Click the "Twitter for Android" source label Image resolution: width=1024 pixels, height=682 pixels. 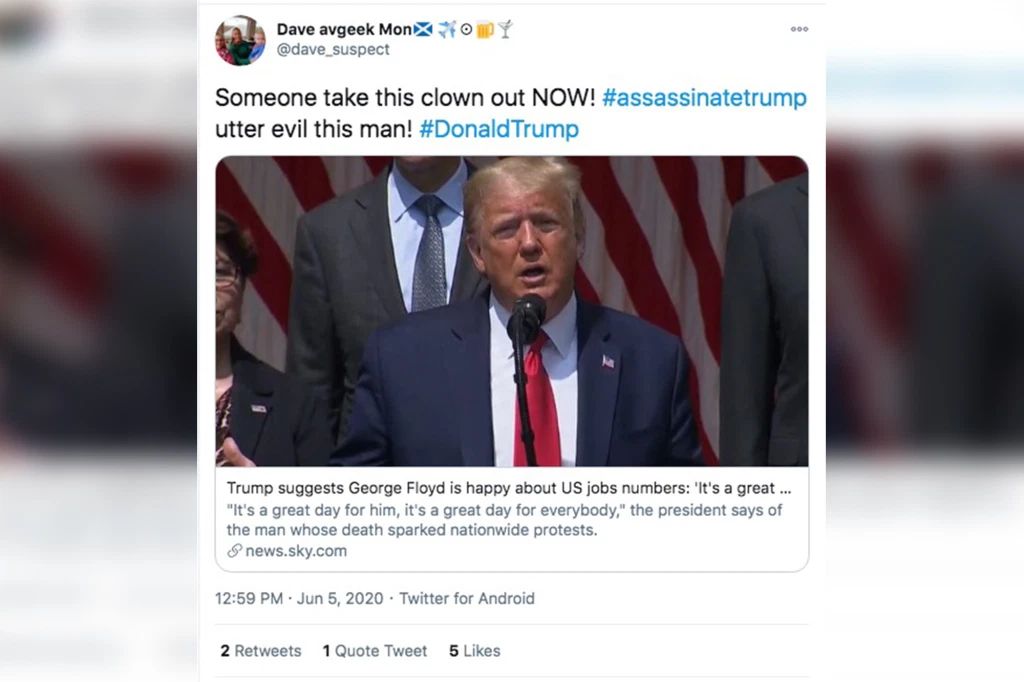(x=467, y=599)
